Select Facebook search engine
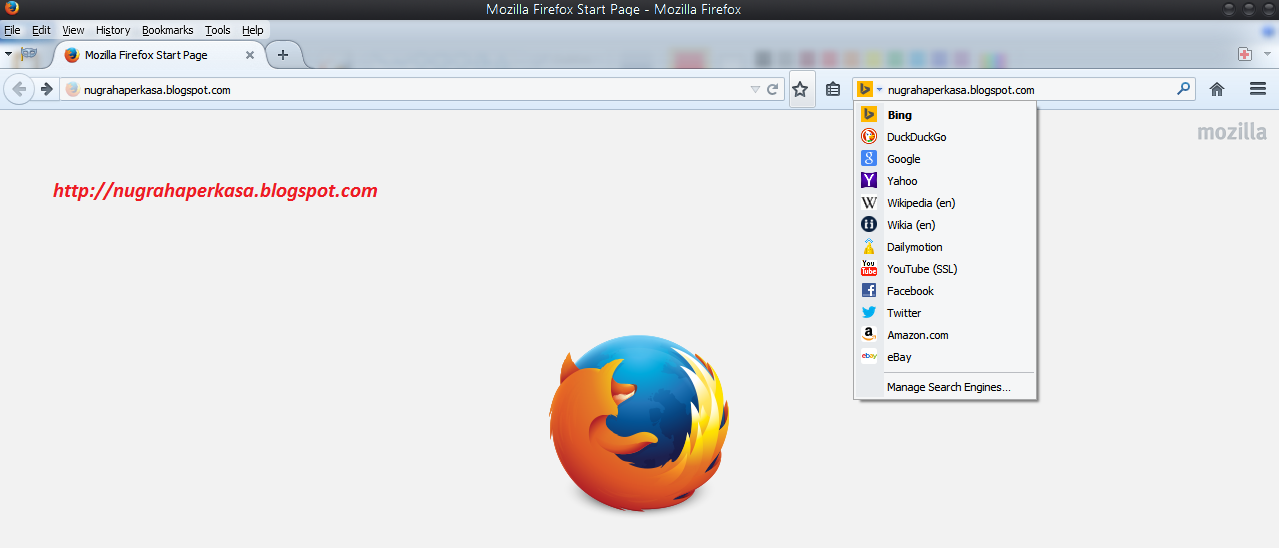 (945, 291)
